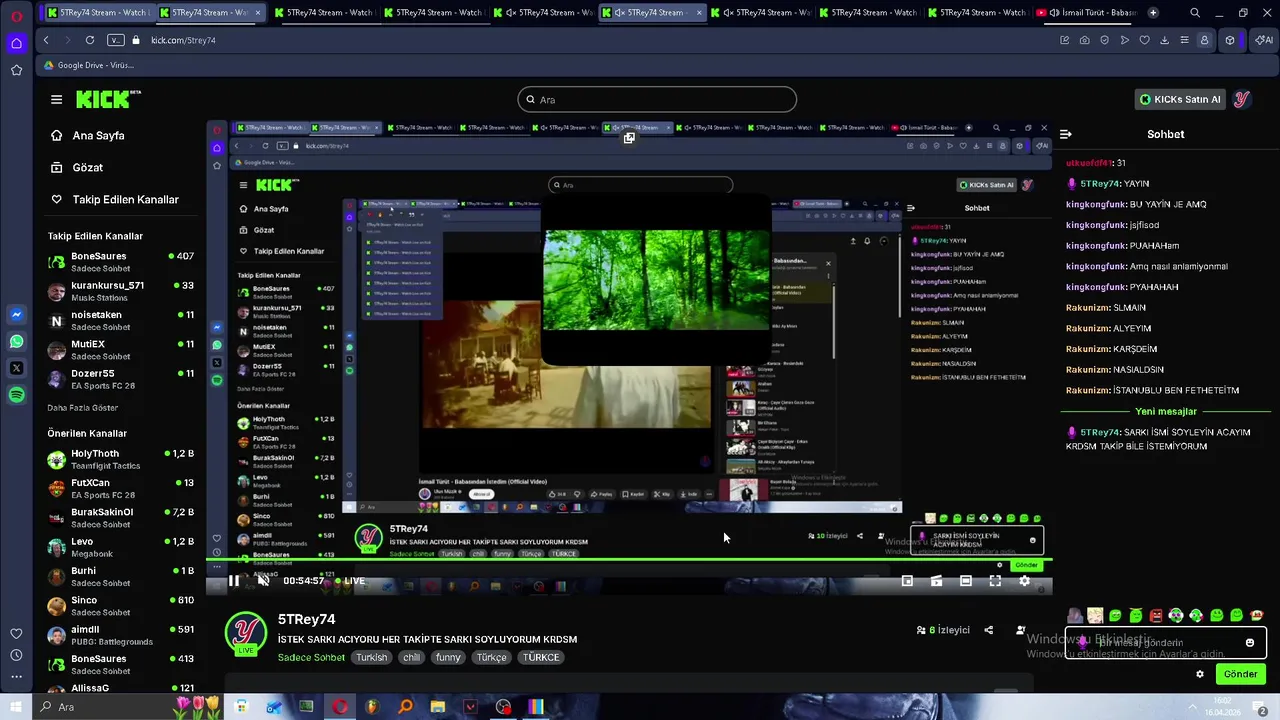Toggle theater mode in the player
Screen dimensions: 1280x720
[x=965, y=581]
